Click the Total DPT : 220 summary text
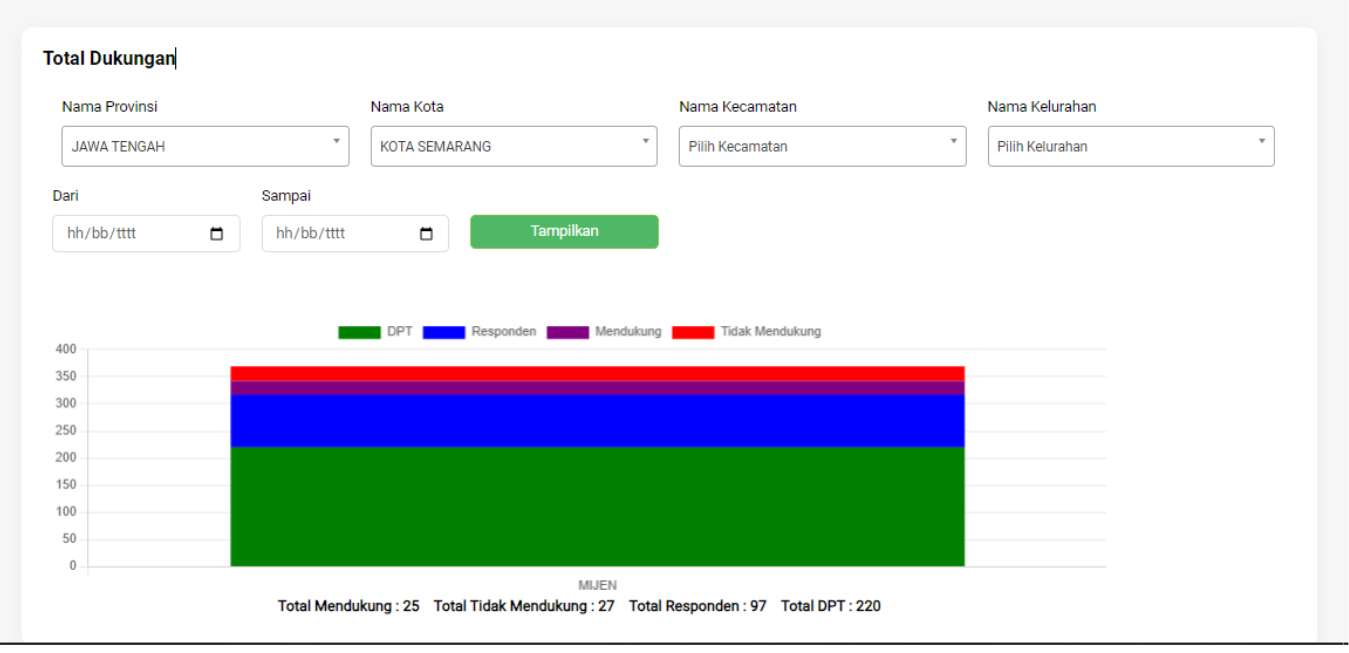This screenshot has width=1349, height=653. coord(830,606)
